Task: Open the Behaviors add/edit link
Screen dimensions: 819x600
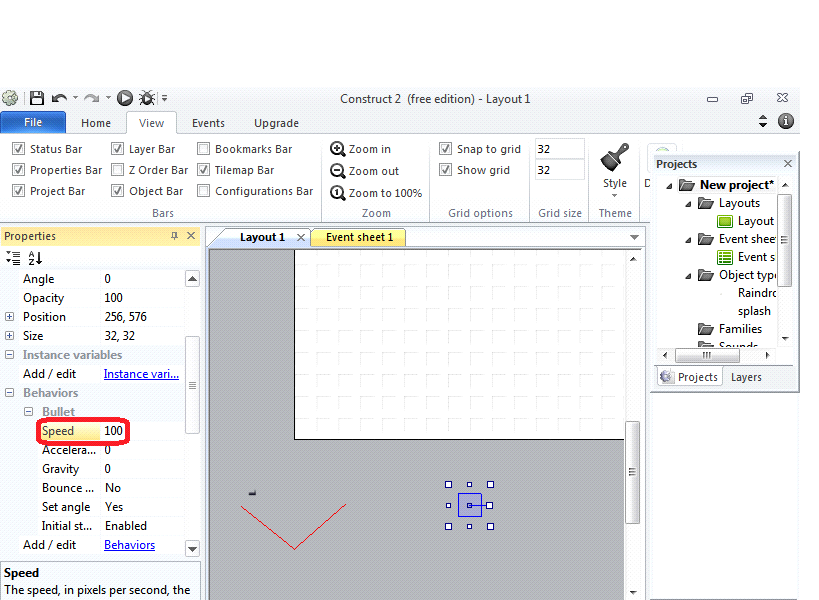Action: (129, 544)
